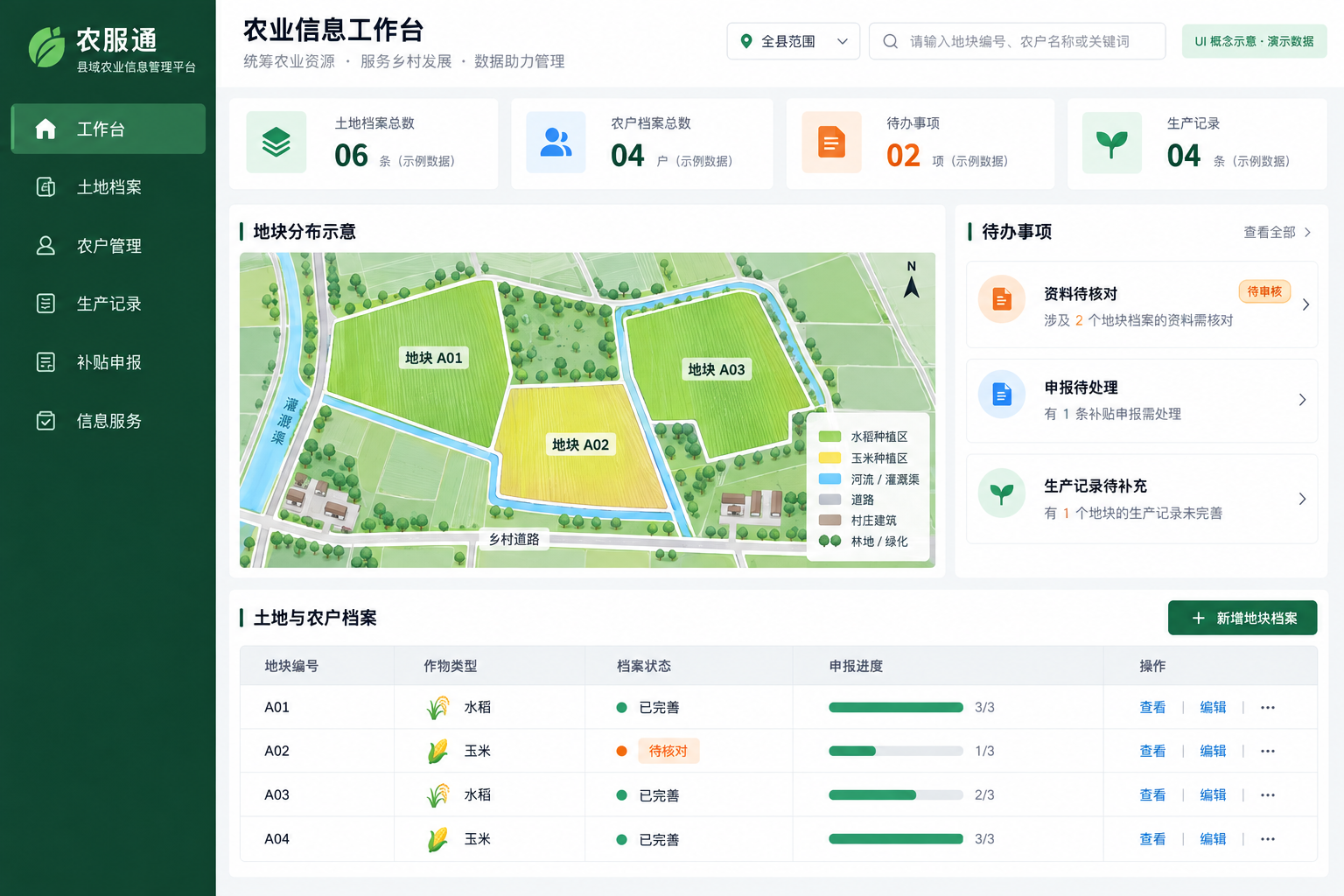This screenshot has width=1344, height=896.
Task: Open the 工作台 sidebar menu
Action: [x=108, y=129]
